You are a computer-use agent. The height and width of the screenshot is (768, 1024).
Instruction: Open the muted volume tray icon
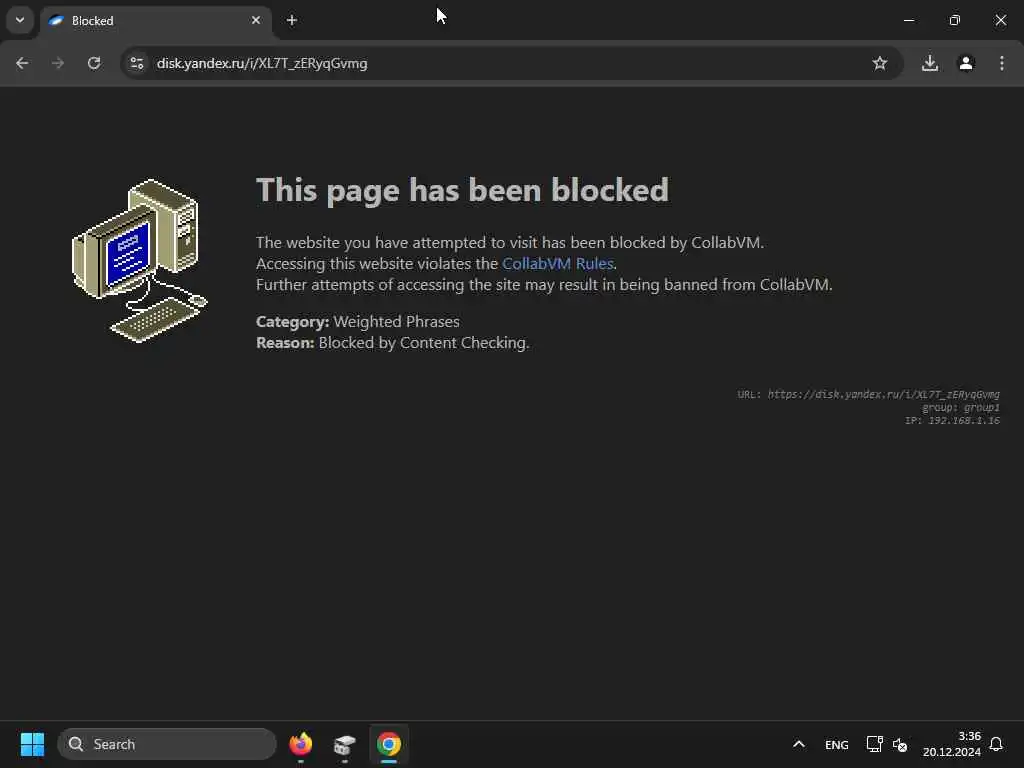click(900, 744)
